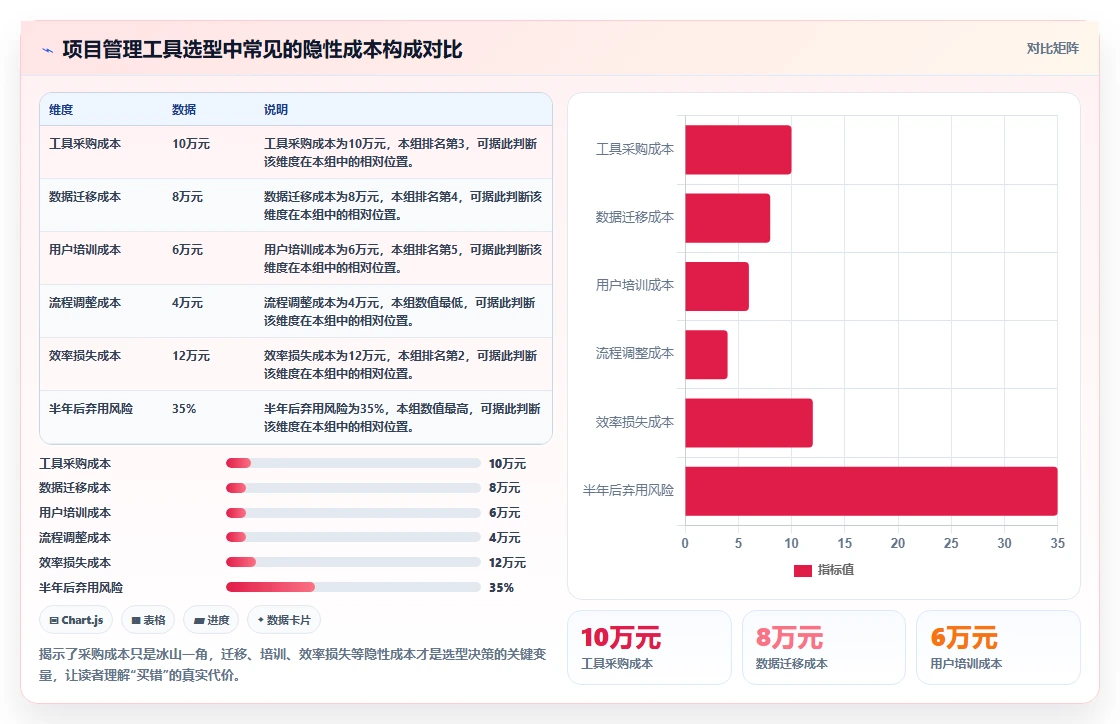1120x724 pixels.
Task: Click the 效率损失成本 bar in chart
Action: 749,423
